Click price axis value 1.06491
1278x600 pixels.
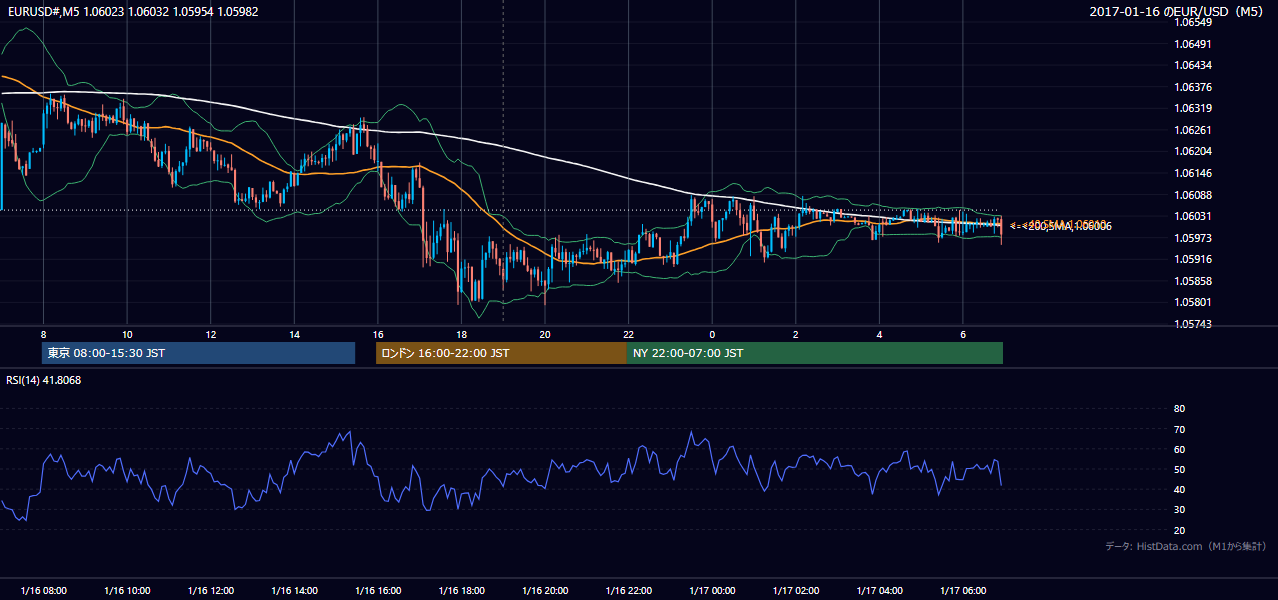coord(1192,44)
